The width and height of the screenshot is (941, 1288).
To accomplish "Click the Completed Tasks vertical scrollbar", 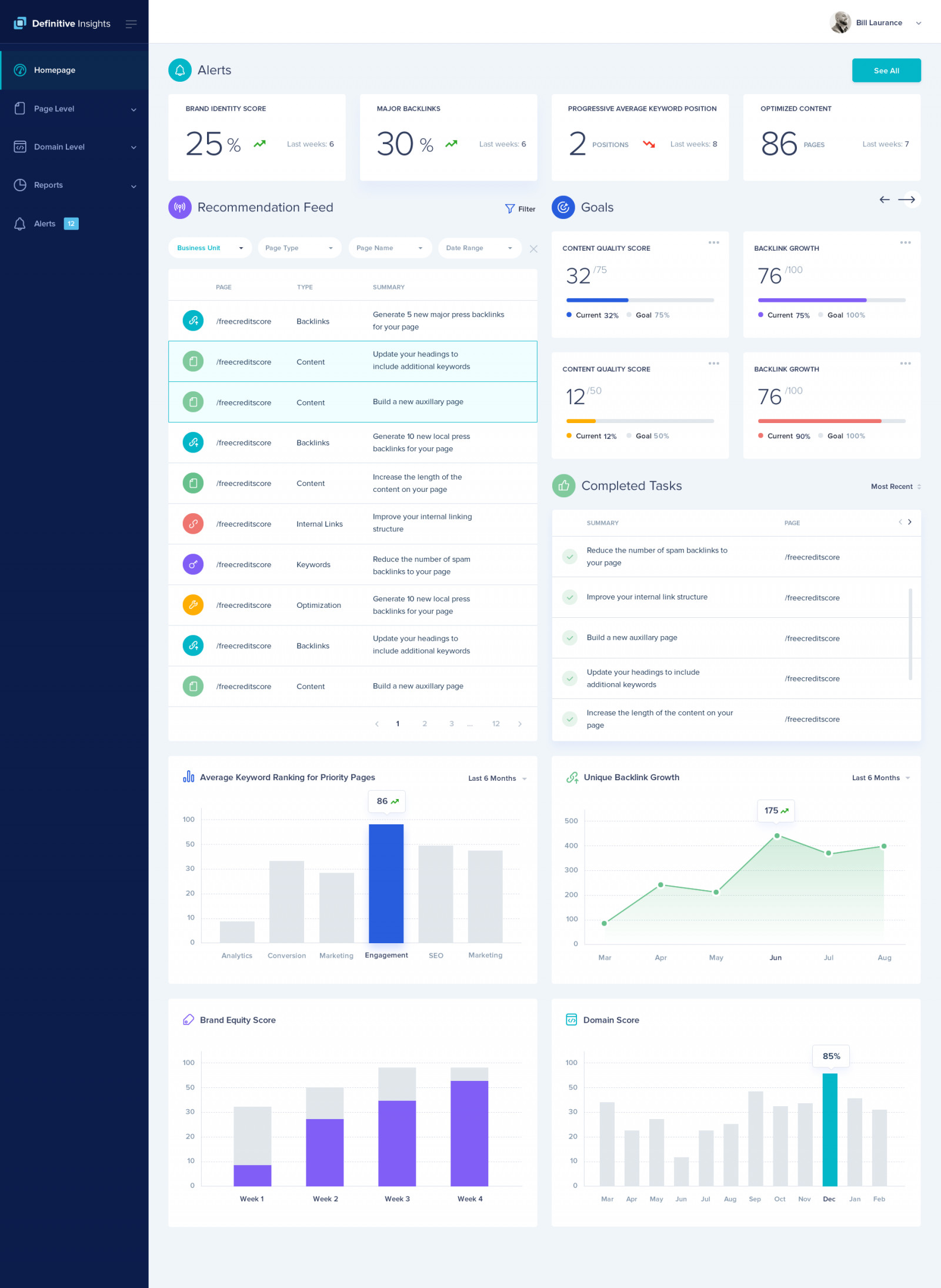I will tap(910, 634).
